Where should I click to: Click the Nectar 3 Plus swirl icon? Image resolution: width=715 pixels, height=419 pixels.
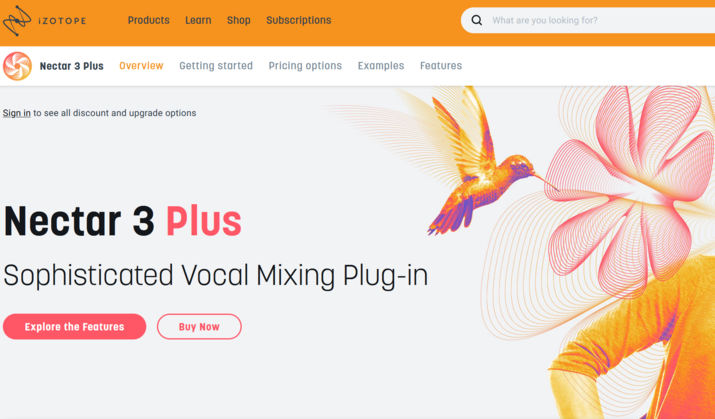point(17,66)
